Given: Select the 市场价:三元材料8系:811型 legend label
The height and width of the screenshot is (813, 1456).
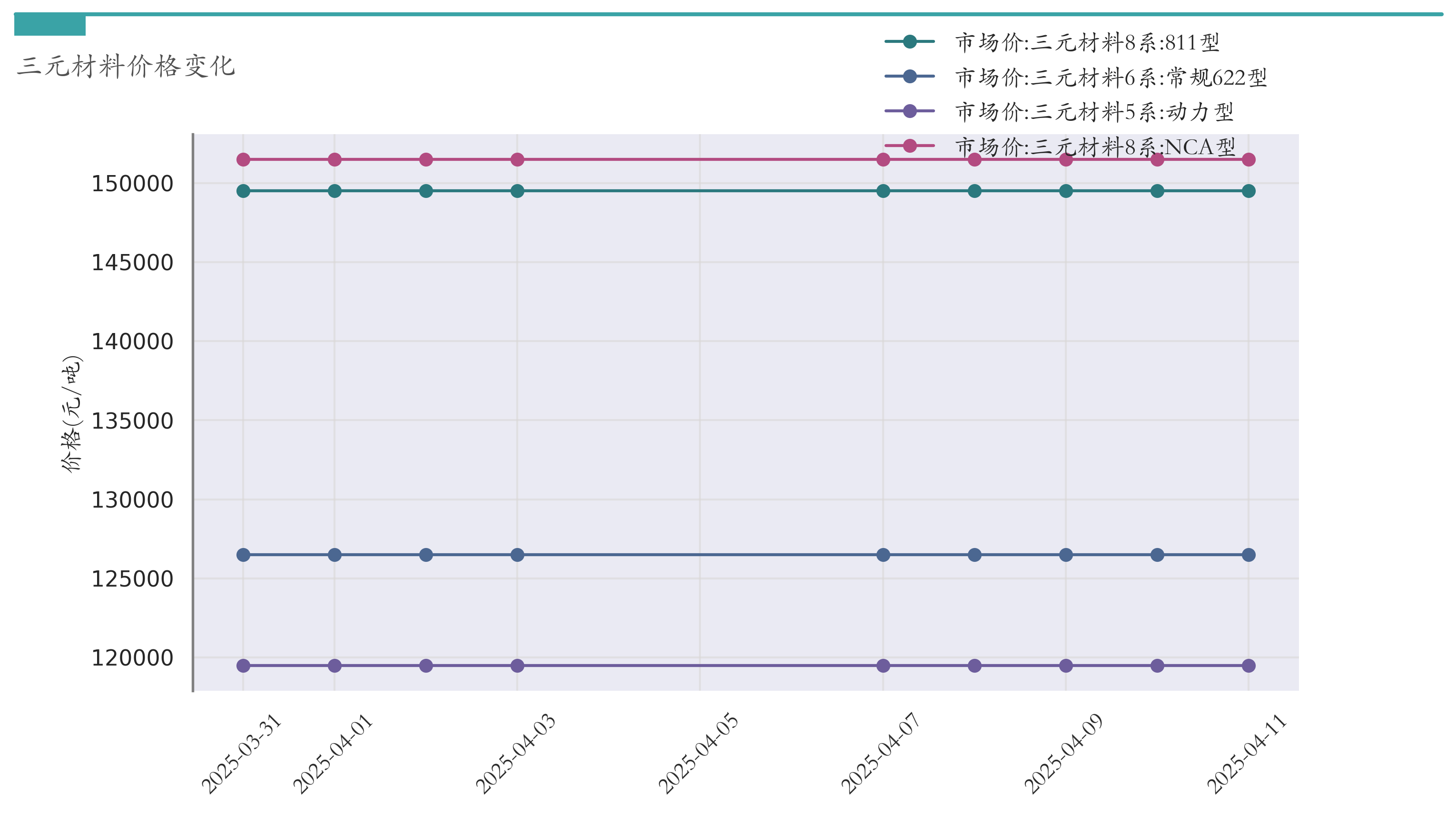Looking at the screenshot, I should coord(1087,42).
